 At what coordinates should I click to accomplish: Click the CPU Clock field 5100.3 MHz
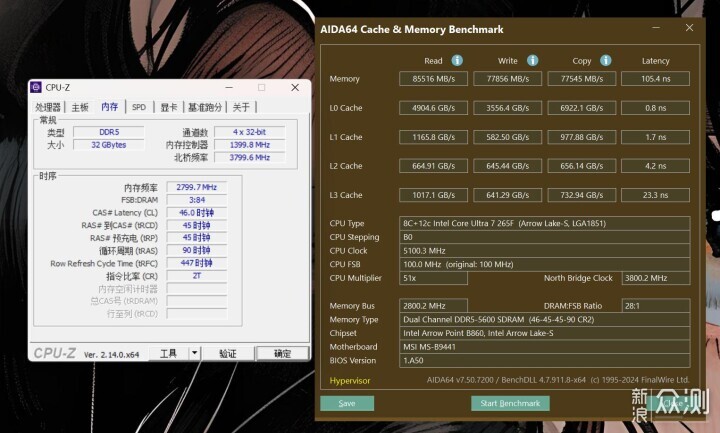point(545,251)
